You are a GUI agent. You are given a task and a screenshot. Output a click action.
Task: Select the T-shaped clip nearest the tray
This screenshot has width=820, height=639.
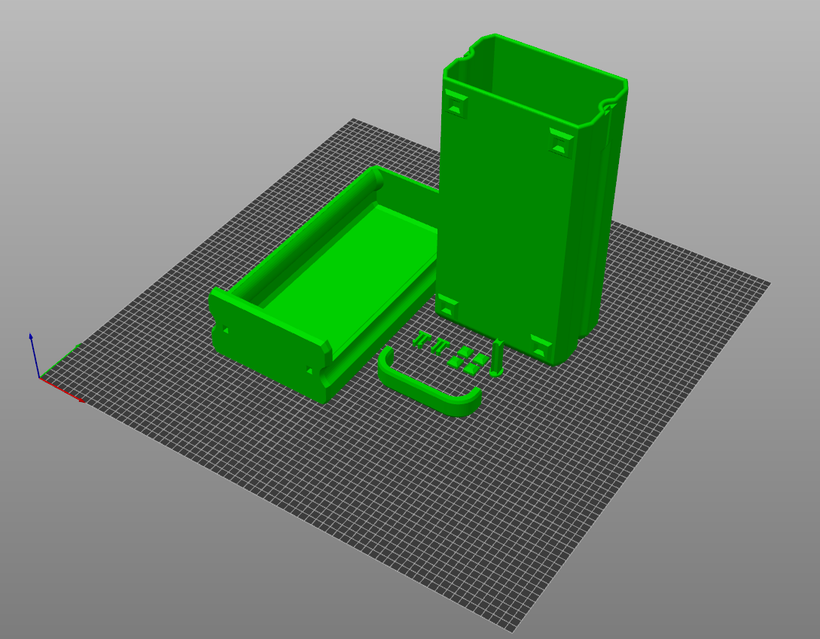click(x=420, y=339)
